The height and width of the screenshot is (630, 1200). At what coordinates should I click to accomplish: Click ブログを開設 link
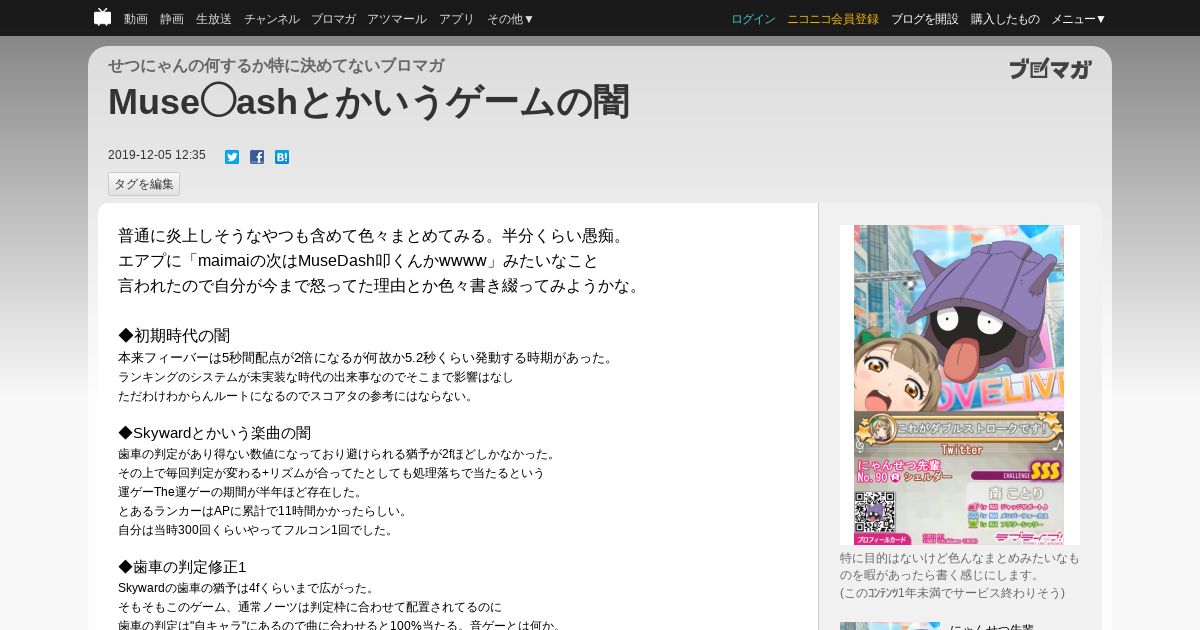[925, 19]
